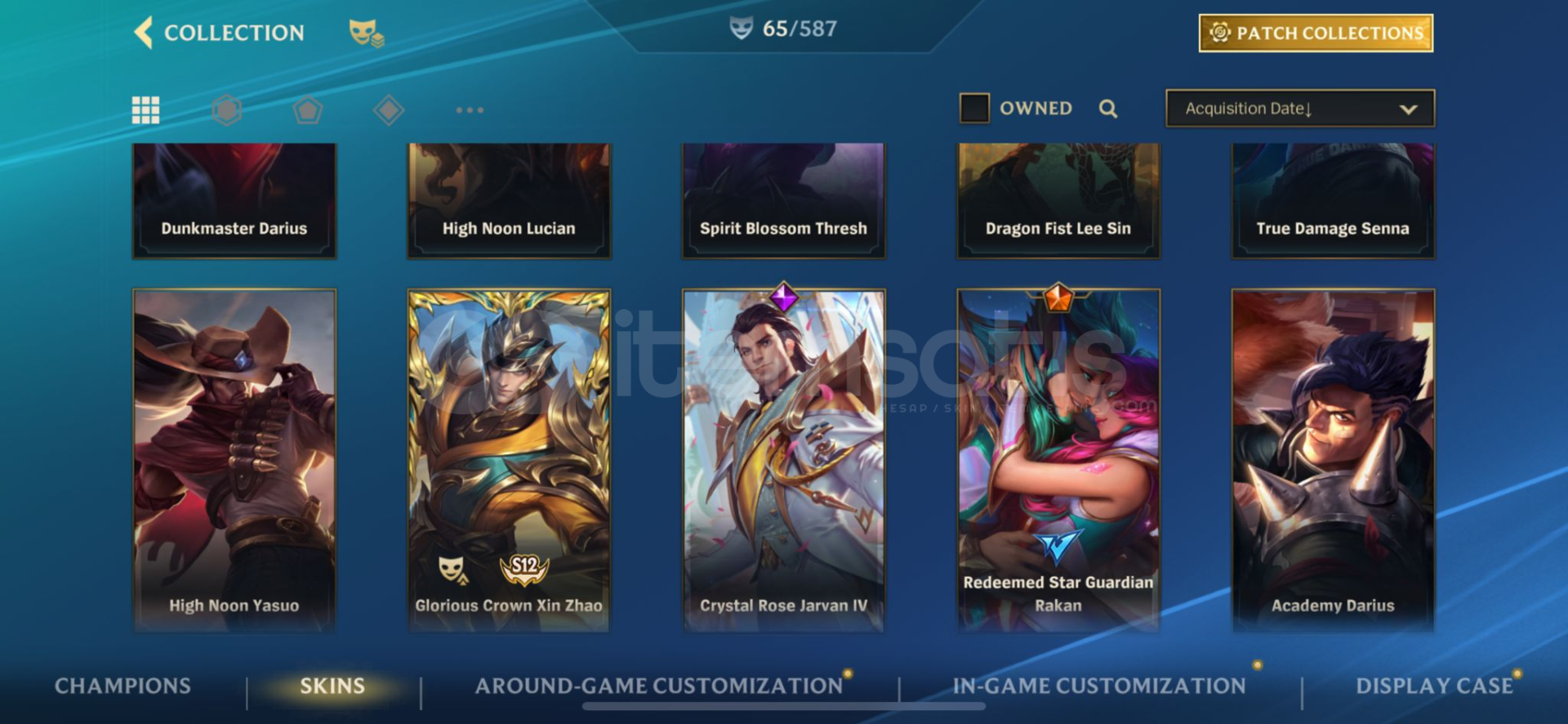Filter skins by pentagon rarity icon
The width and height of the screenshot is (1568, 724).
coord(308,109)
